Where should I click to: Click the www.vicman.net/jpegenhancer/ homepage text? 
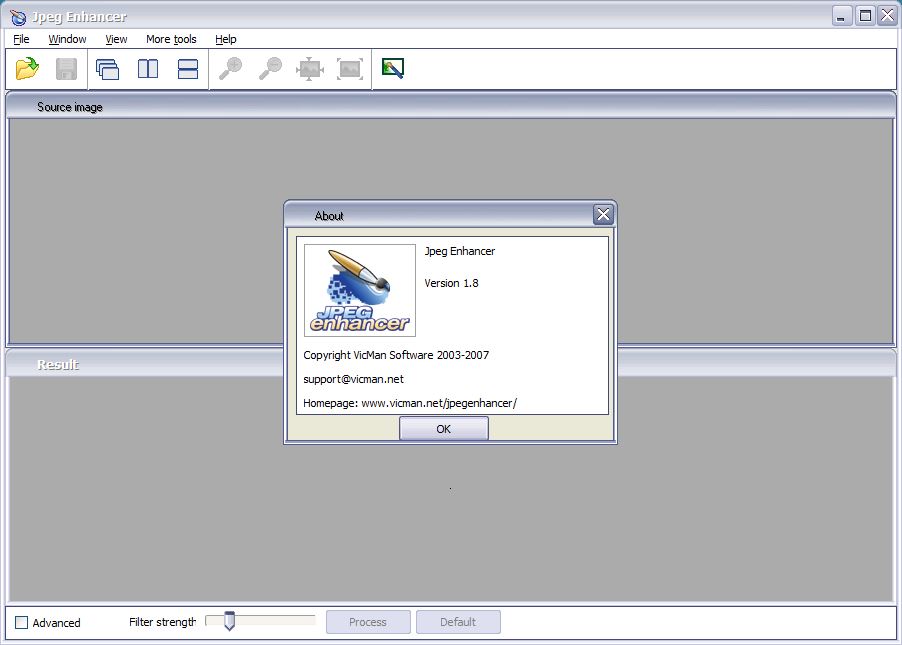click(x=439, y=403)
